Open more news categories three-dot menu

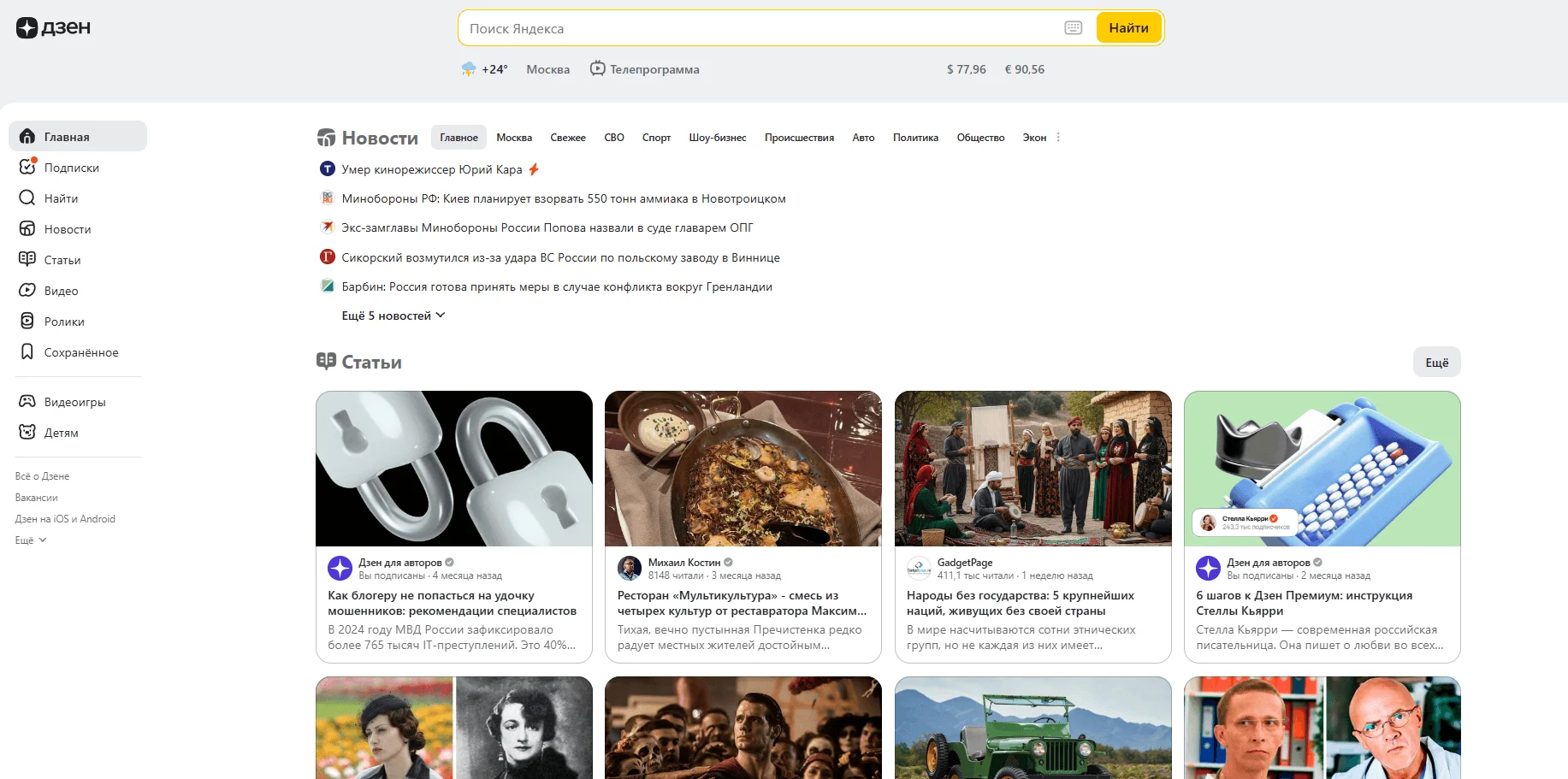pos(1058,137)
